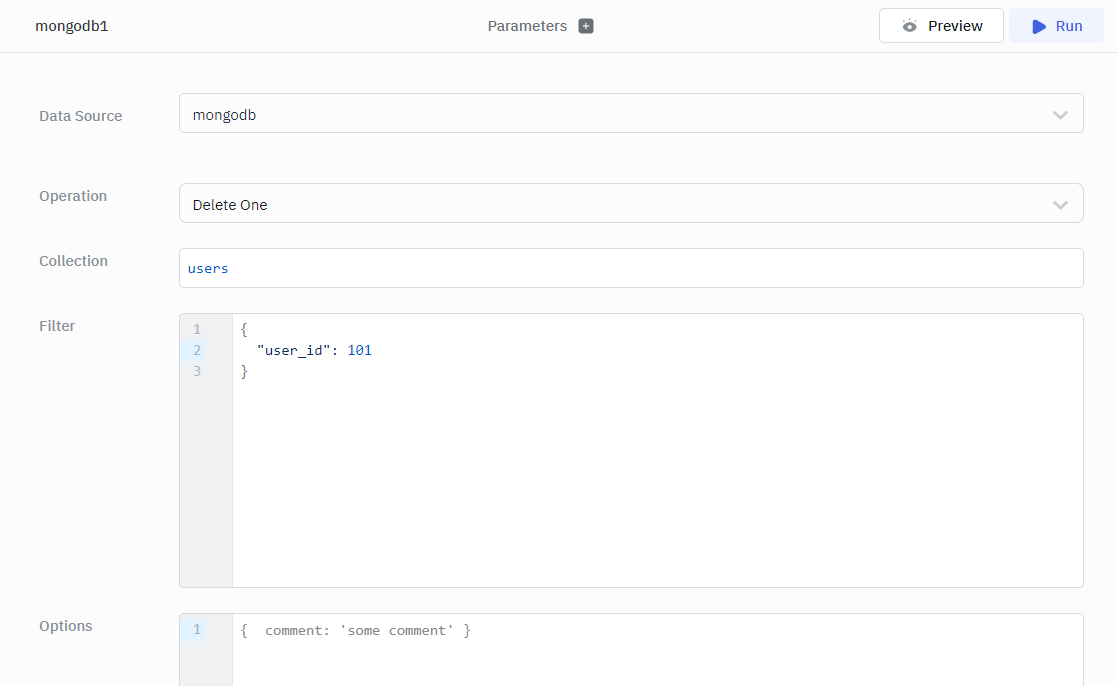Screen dimensions: 1118x686
Task: Click the play triangle icon in Run
Action: pyautogui.click(x=1039, y=26)
